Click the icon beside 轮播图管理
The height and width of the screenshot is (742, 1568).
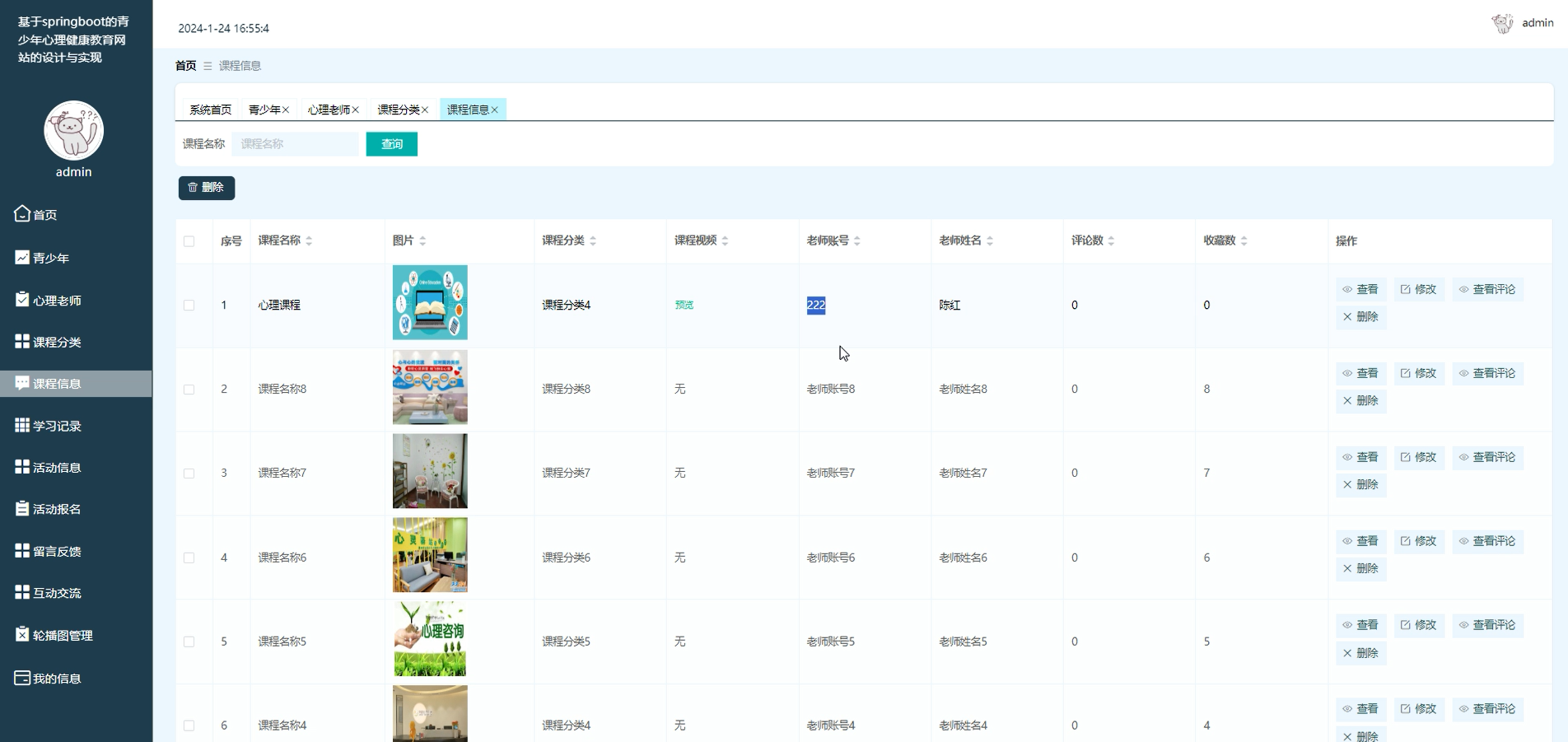coord(22,634)
